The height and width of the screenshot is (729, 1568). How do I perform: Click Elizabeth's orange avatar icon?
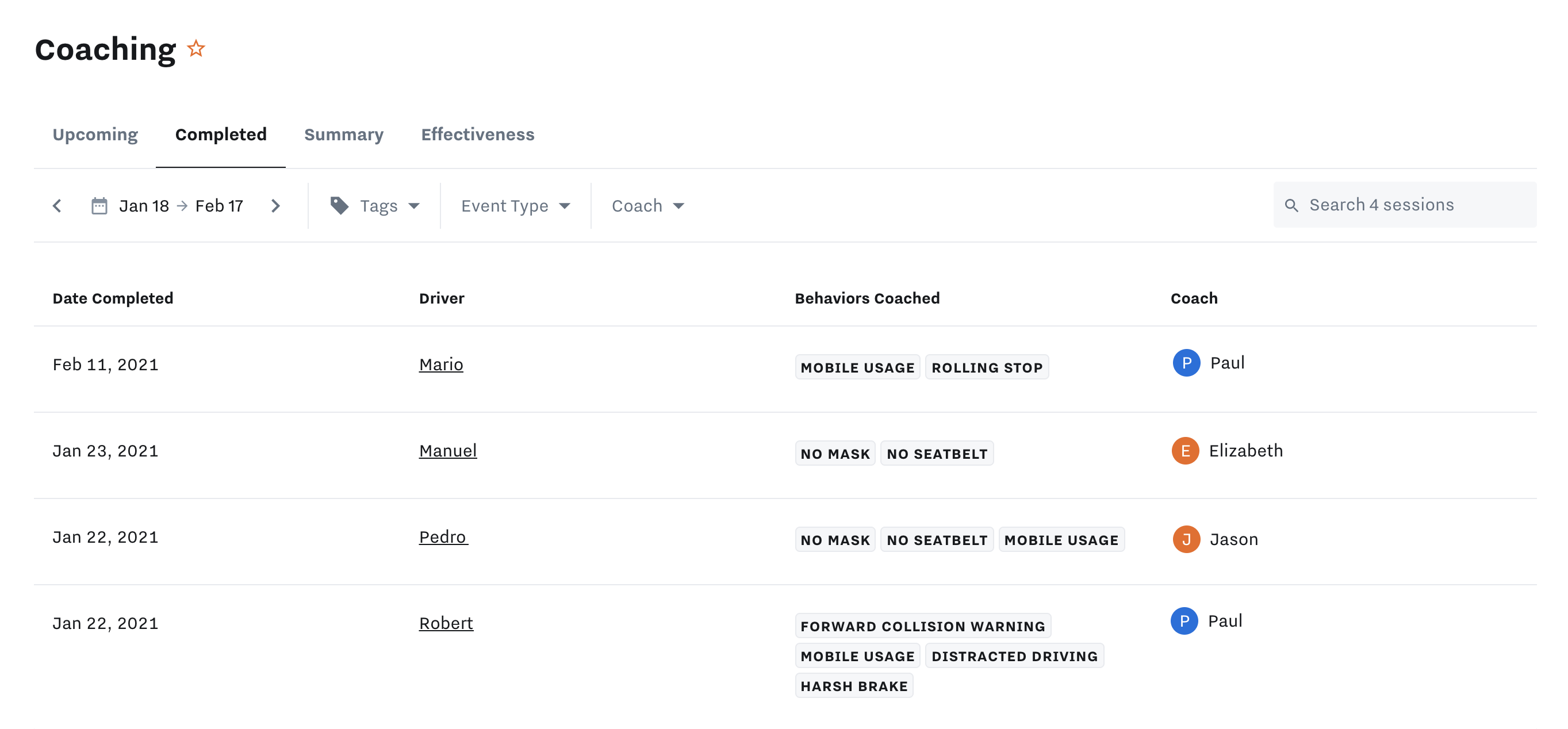click(1185, 451)
